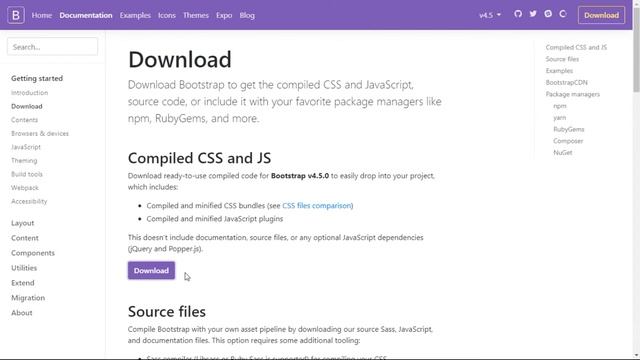Open the Migration sidebar section
640x360 pixels.
click(x=28, y=298)
